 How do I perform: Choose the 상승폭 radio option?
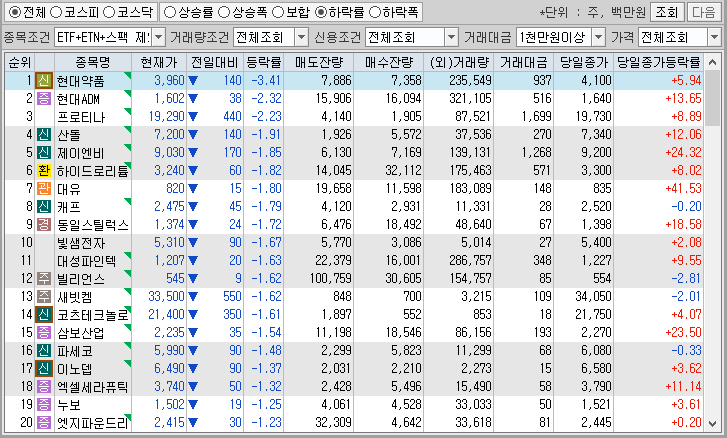[224, 12]
